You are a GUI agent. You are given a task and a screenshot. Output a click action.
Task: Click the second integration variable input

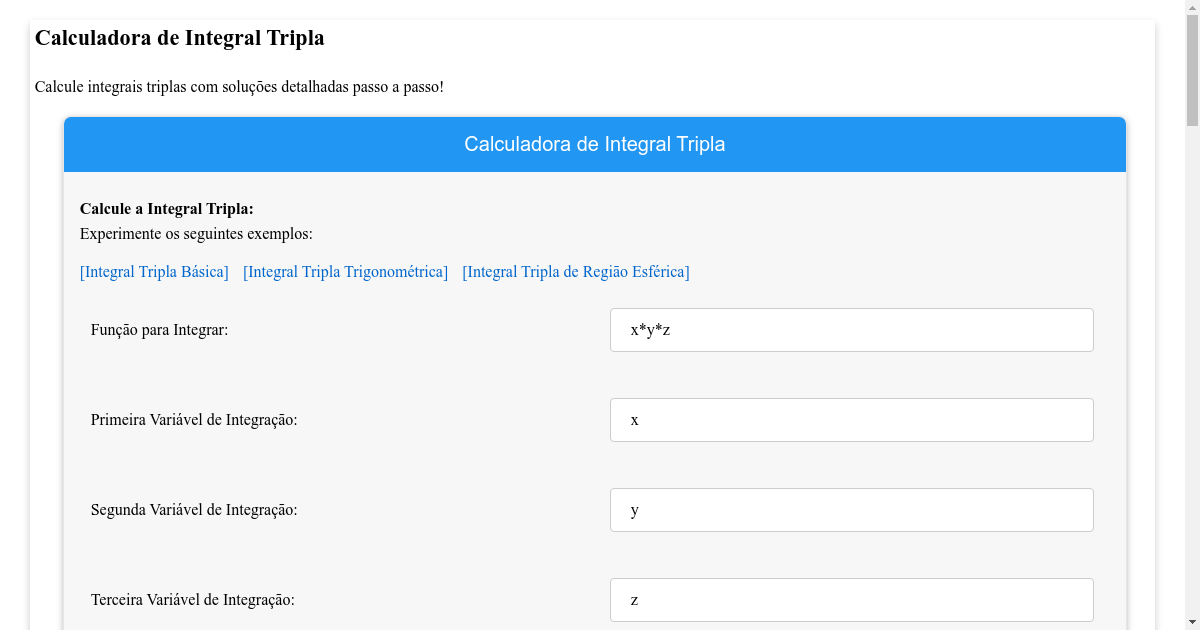[x=851, y=510]
